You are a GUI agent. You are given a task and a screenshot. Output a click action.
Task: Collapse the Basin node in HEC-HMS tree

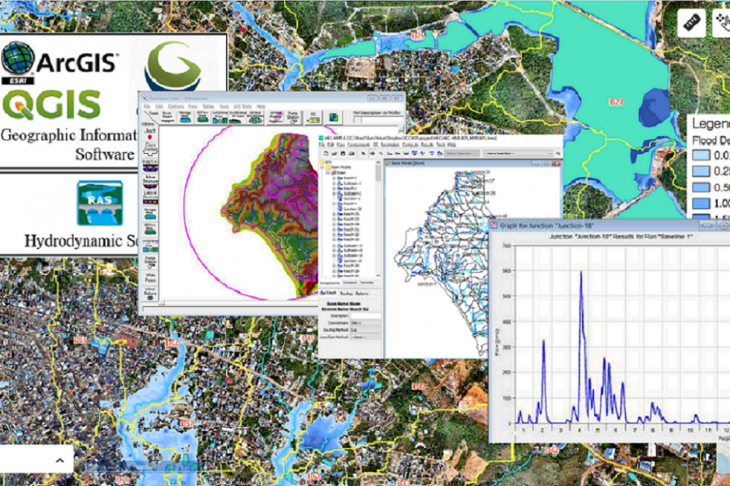click(328, 173)
